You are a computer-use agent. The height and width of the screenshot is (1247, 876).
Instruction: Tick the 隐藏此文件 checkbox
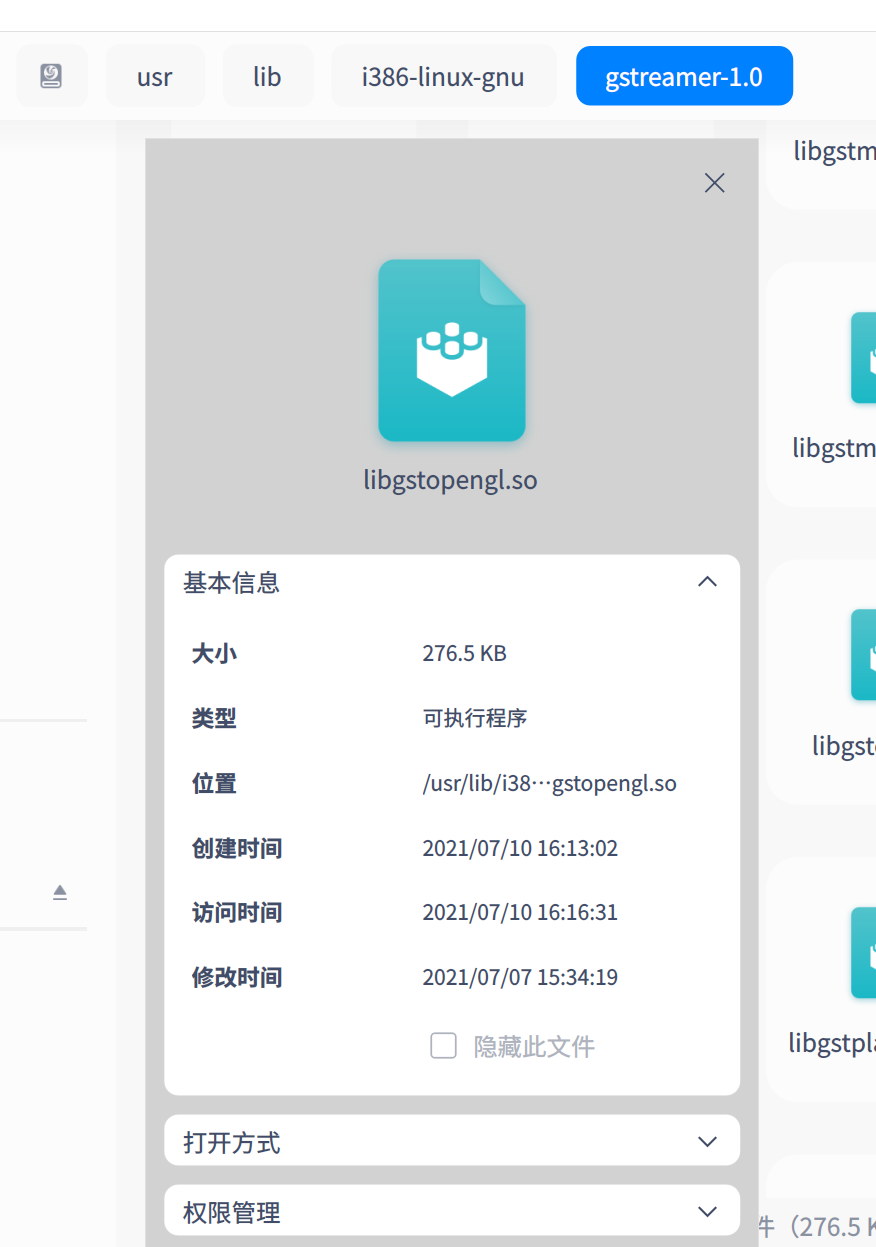(443, 1046)
